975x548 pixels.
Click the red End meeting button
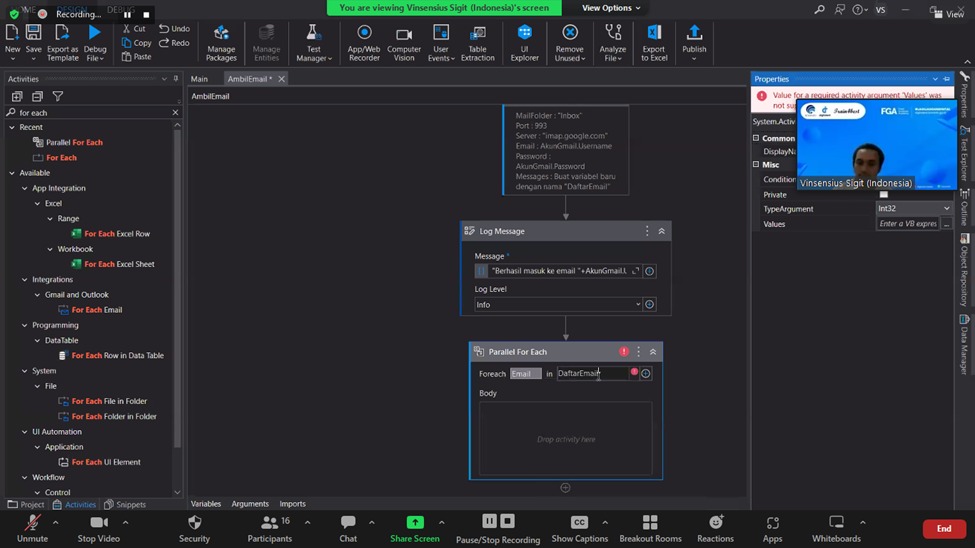click(944, 529)
